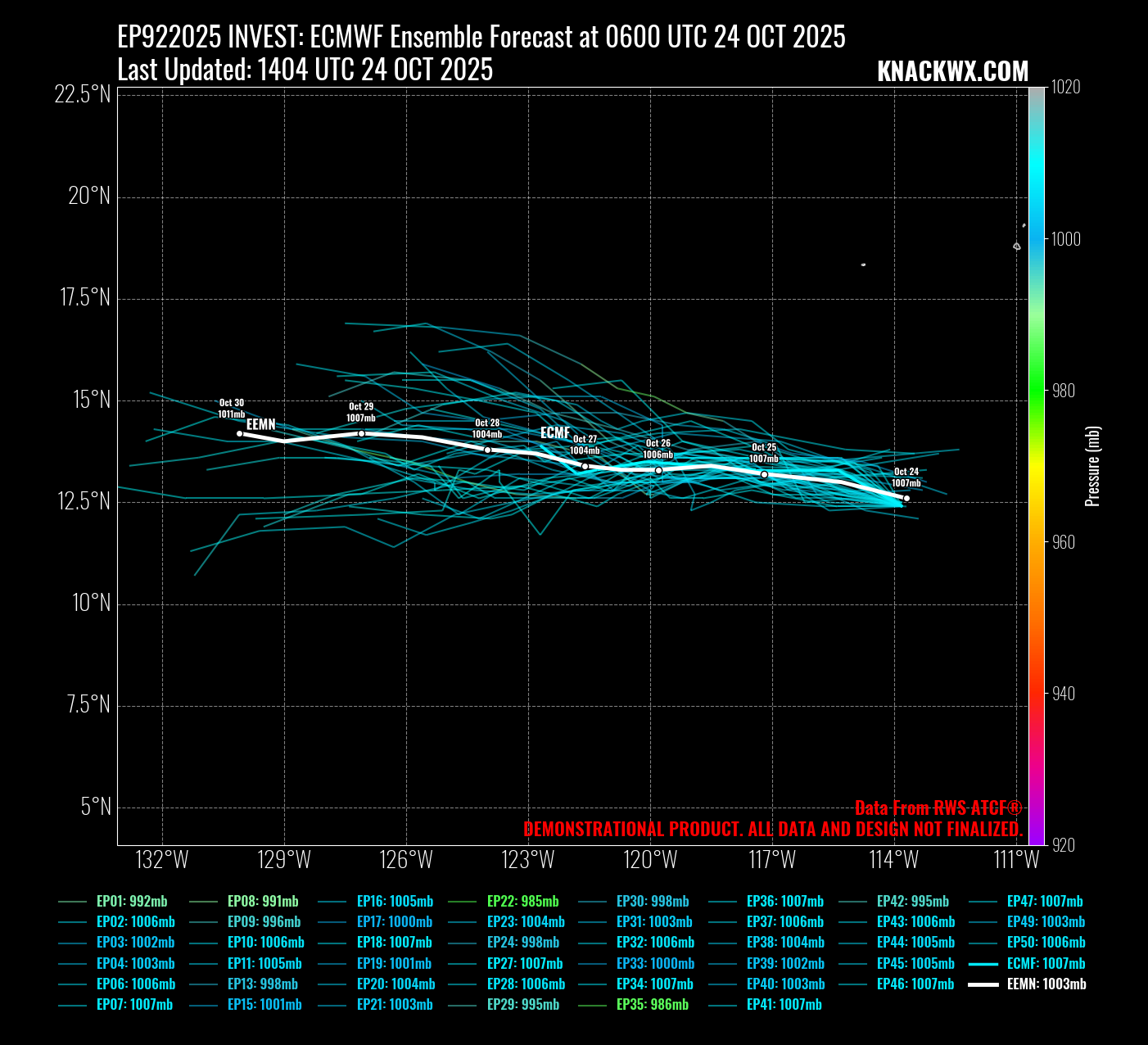1148x1045 pixels.
Task: Select the Oct 25 forecast point marker
Action: [x=764, y=474]
